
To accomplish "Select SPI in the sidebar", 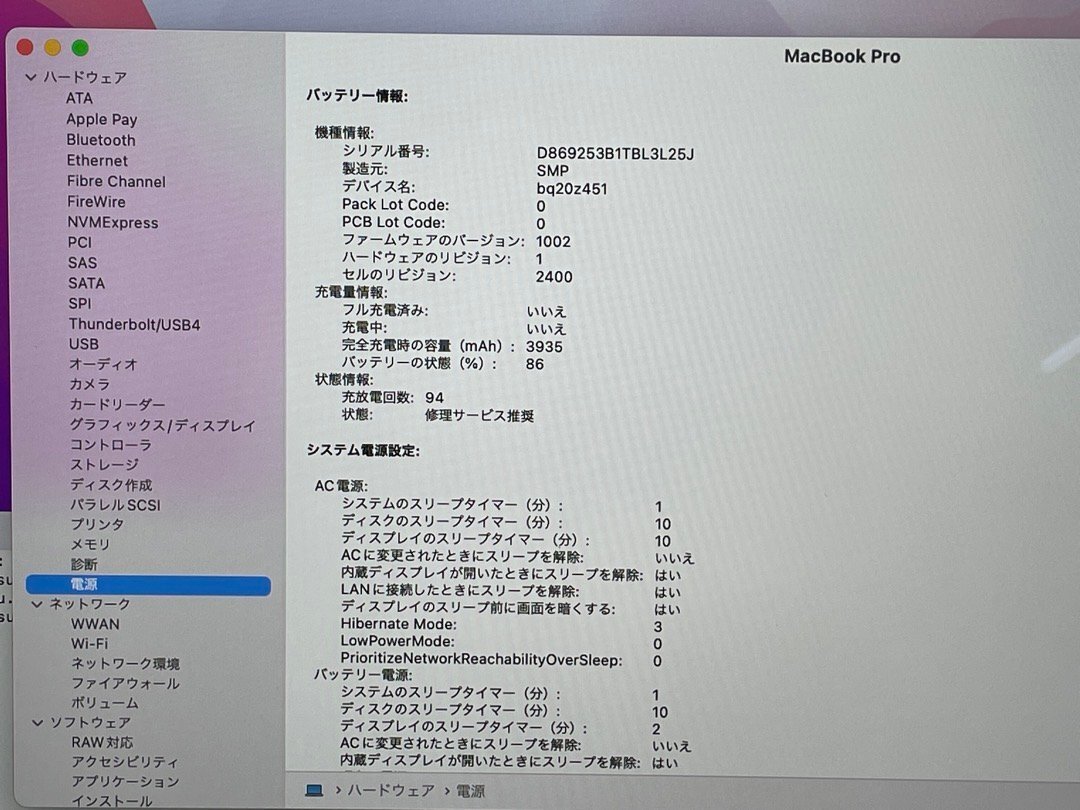I will click(79, 304).
